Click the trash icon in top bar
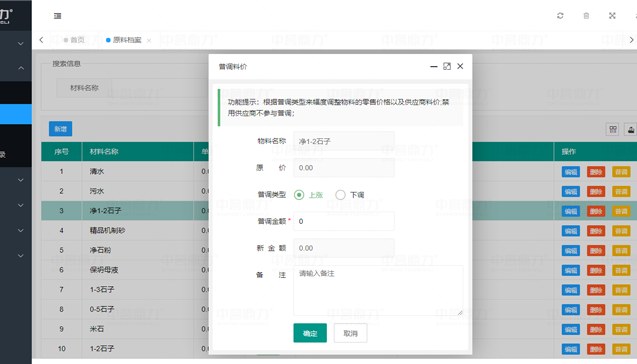The image size is (637, 364). click(586, 16)
